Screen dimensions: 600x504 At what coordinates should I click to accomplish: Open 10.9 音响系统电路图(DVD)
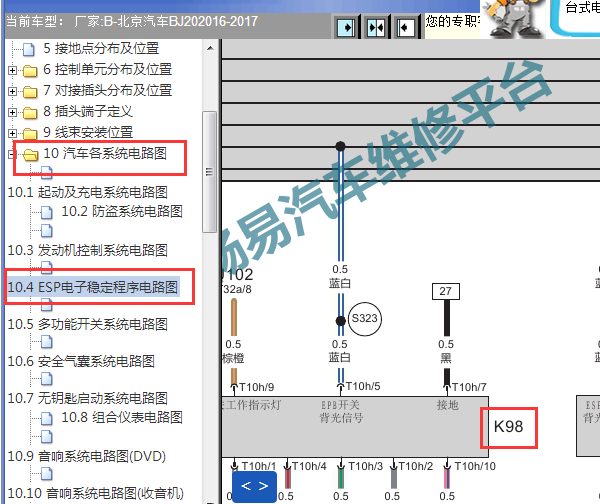87,457
